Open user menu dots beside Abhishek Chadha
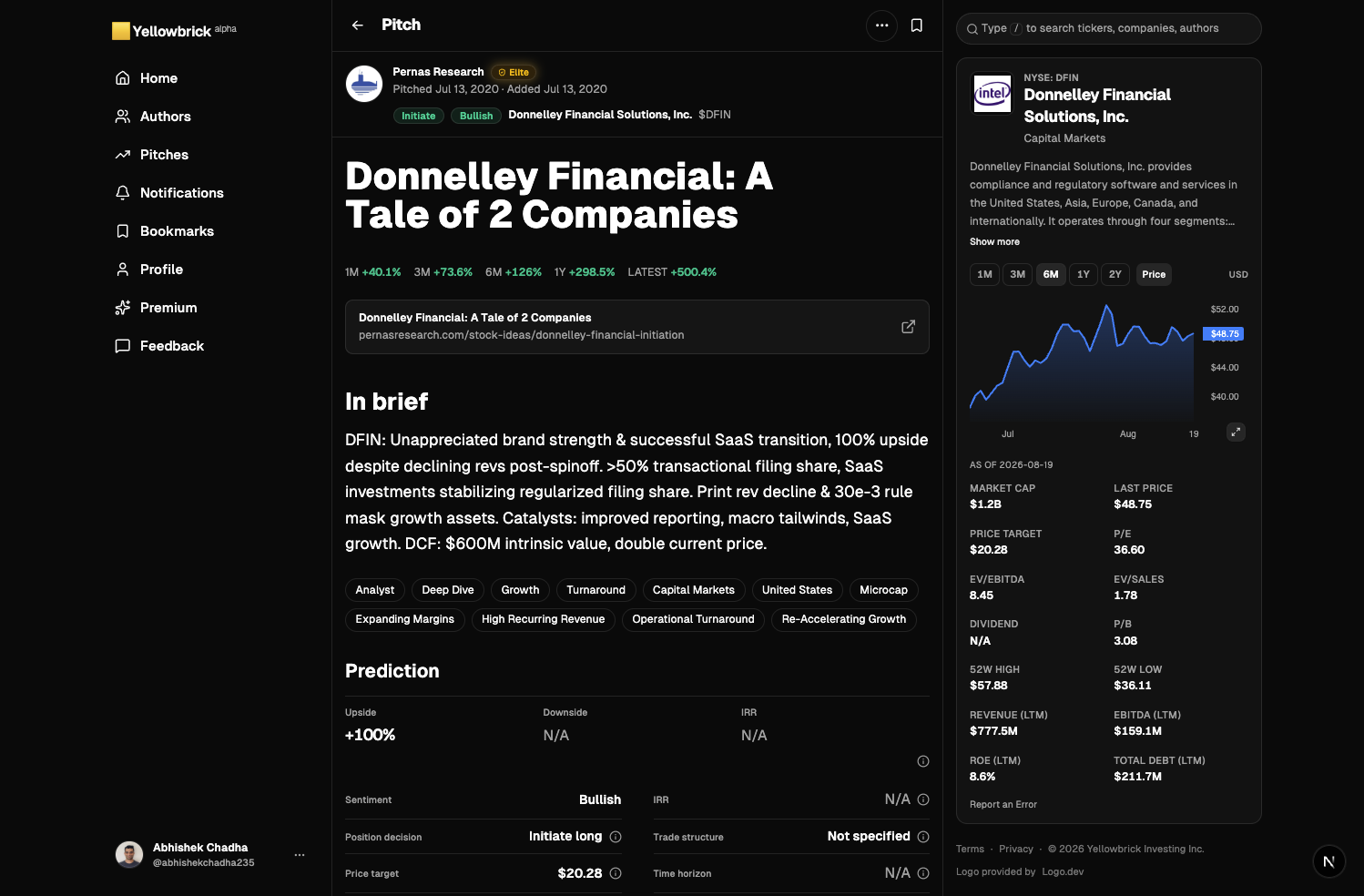Image resolution: width=1364 pixels, height=896 pixels. (300, 855)
